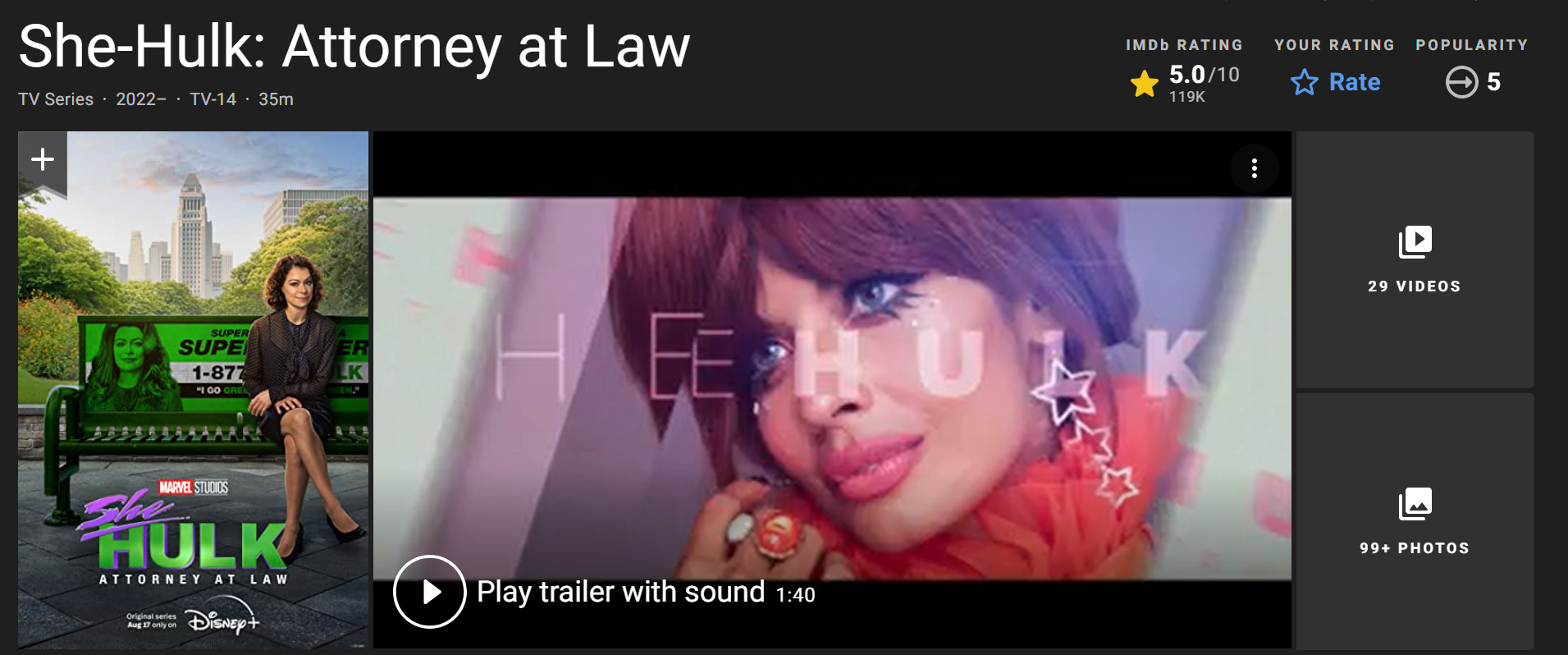Click the popularity rank number 5
The image size is (1568, 655).
(1493, 82)
